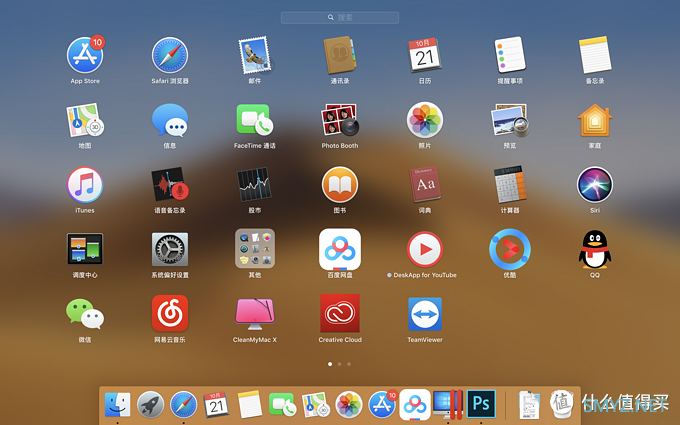This screenshot has width=680, height=425.
Task: Launch the 信息 Messages app
Action: (170, 120)
